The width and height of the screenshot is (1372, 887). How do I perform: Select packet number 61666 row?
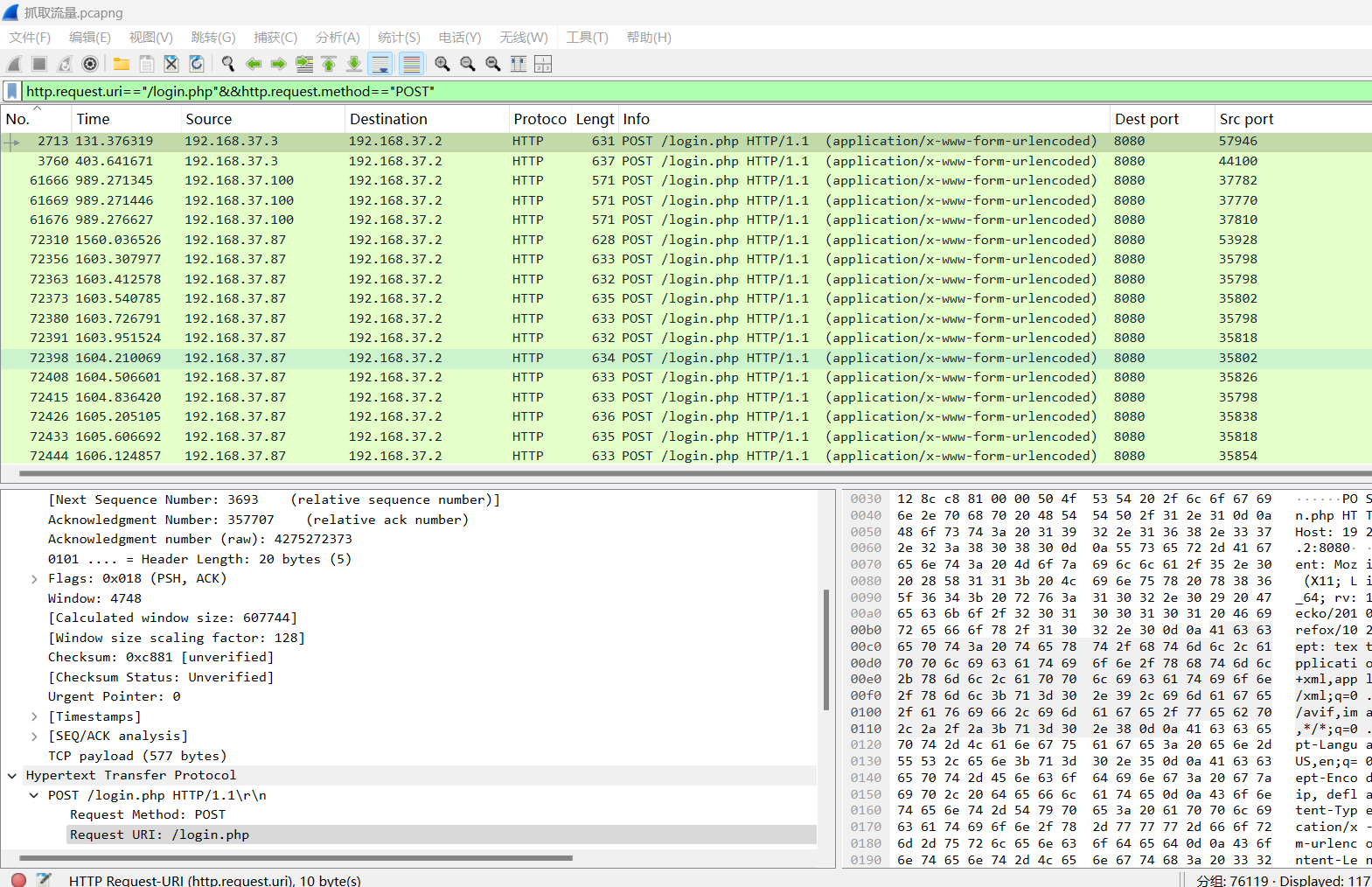tap(686, 181)
